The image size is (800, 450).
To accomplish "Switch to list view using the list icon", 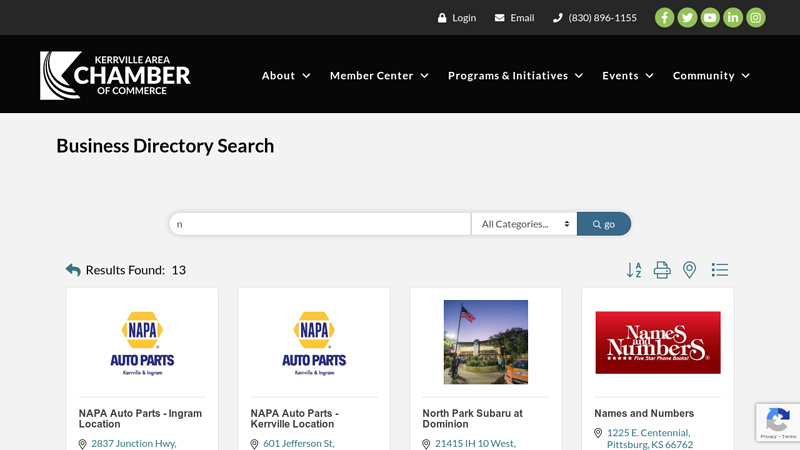I will coord(720,270).
